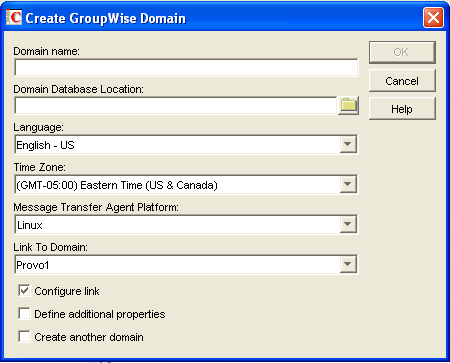450x363 pixels.
Task: Open Message Transfer Agent Platform dropdown arrow
Action: pyautogui.click(x=348, y=224)
